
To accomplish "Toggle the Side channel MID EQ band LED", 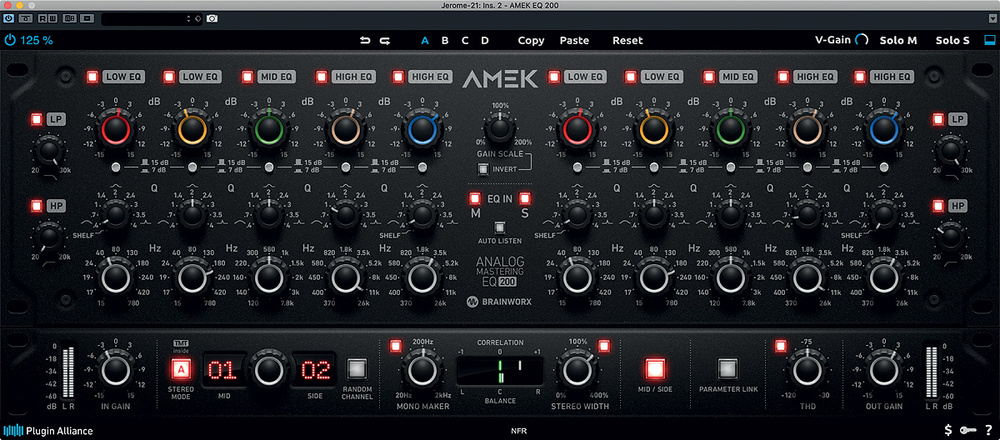I will 709,77.
